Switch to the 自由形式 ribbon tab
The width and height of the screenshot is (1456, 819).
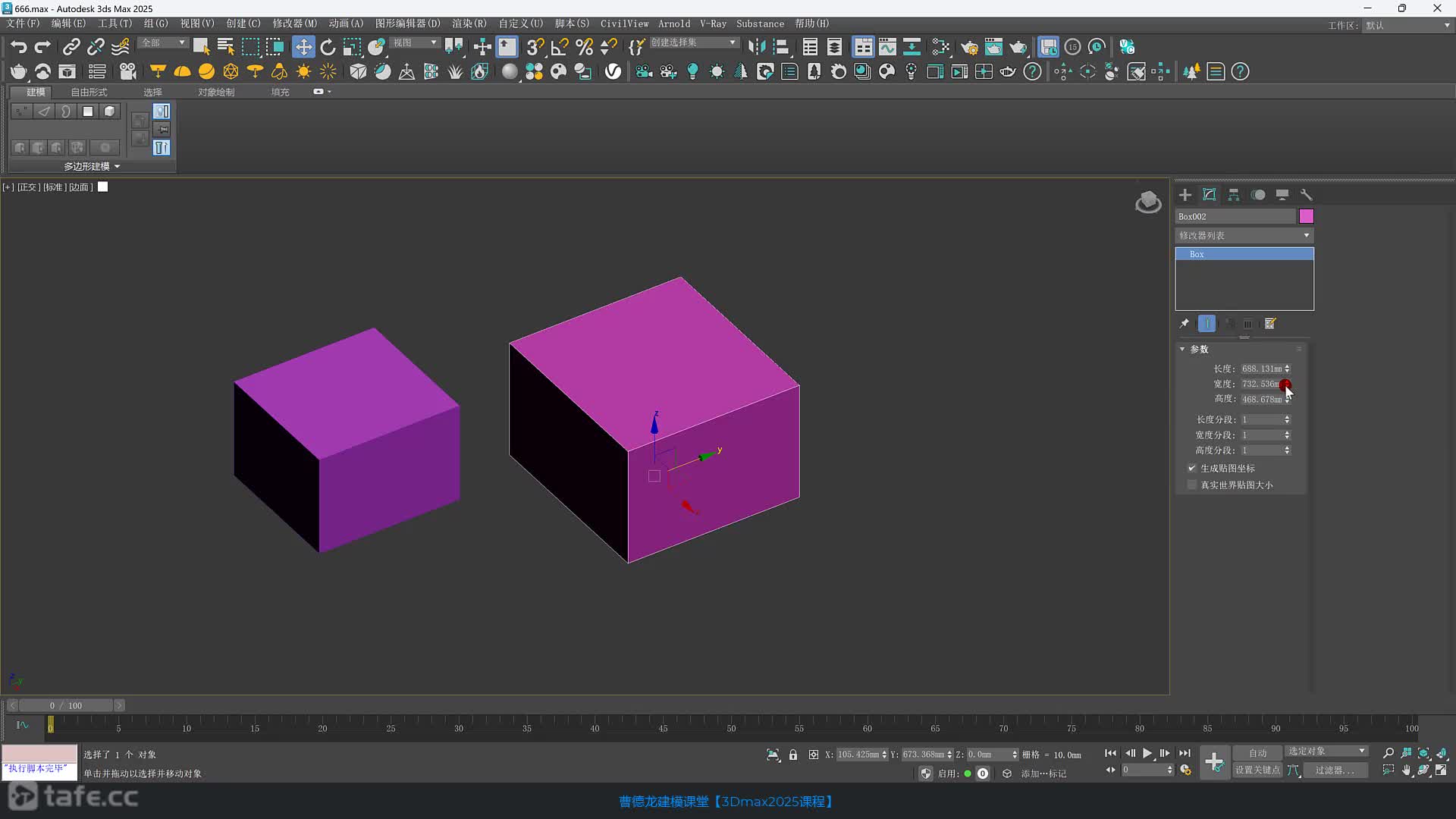click(x=89, y=92)
